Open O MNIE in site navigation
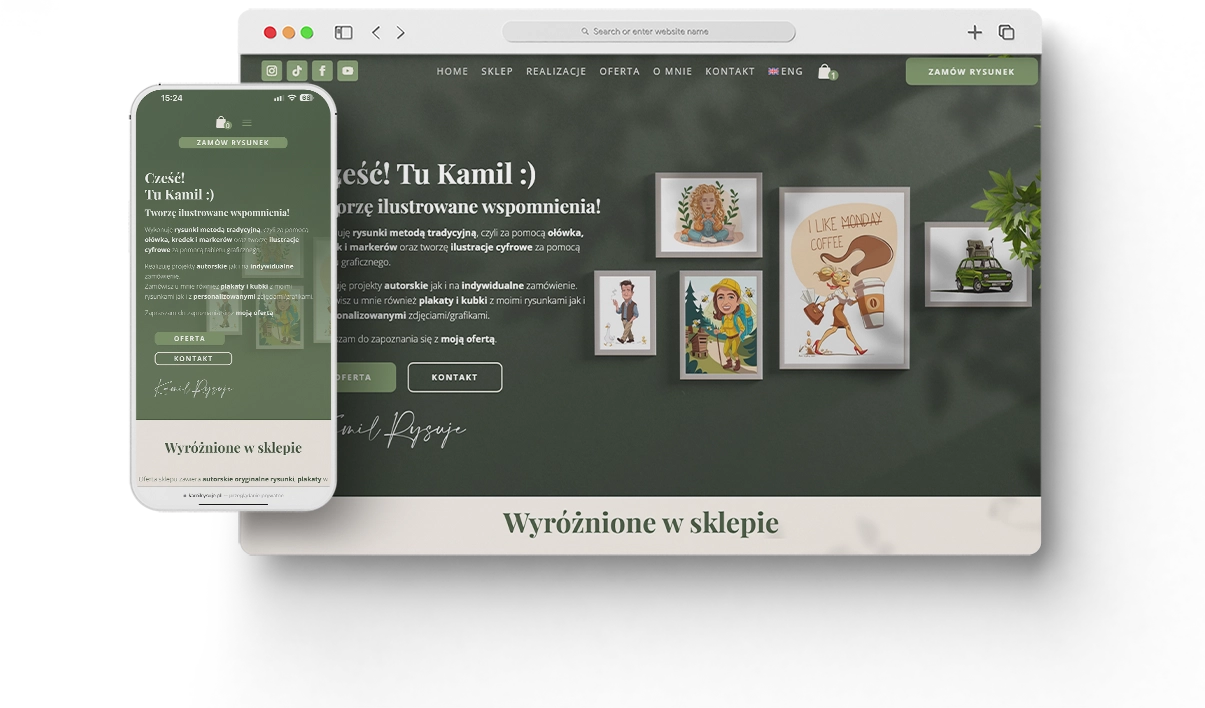The height and width of the screenshot is (708, 1205). (673, 72)
